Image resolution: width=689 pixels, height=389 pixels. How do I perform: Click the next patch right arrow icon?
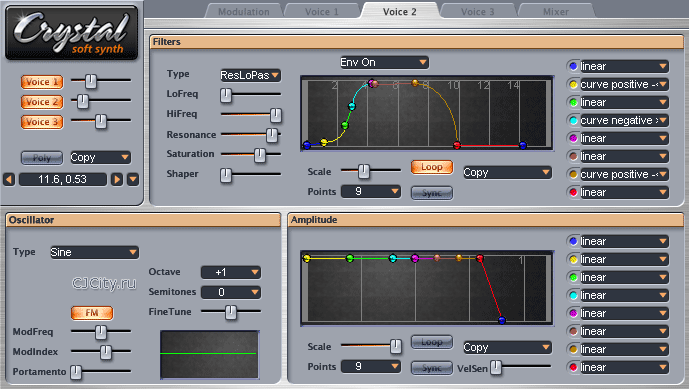click(x=117, y=179)
